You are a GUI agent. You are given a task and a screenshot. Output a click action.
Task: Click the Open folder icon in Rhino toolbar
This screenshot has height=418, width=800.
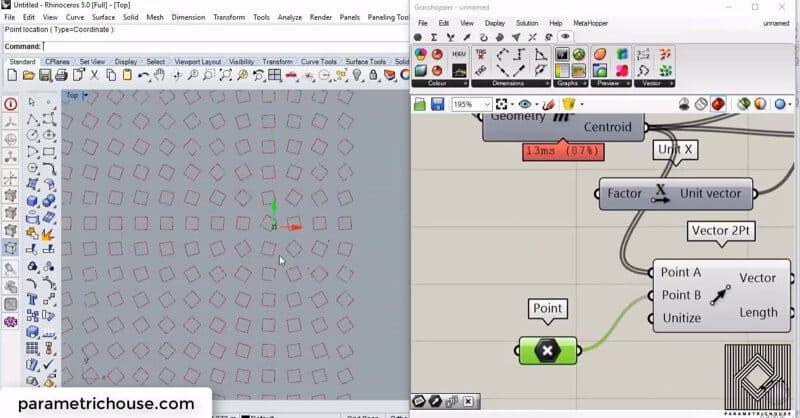(x=29, y=75)
